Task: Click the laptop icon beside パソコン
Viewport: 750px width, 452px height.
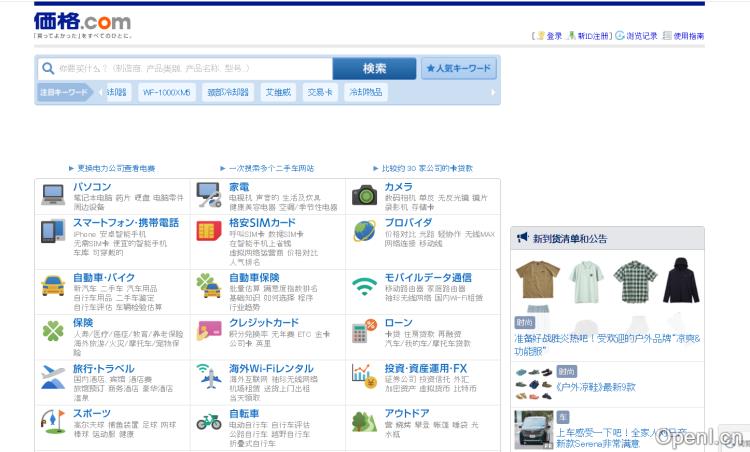Action: pyautogui.click(x=53, y=195)
